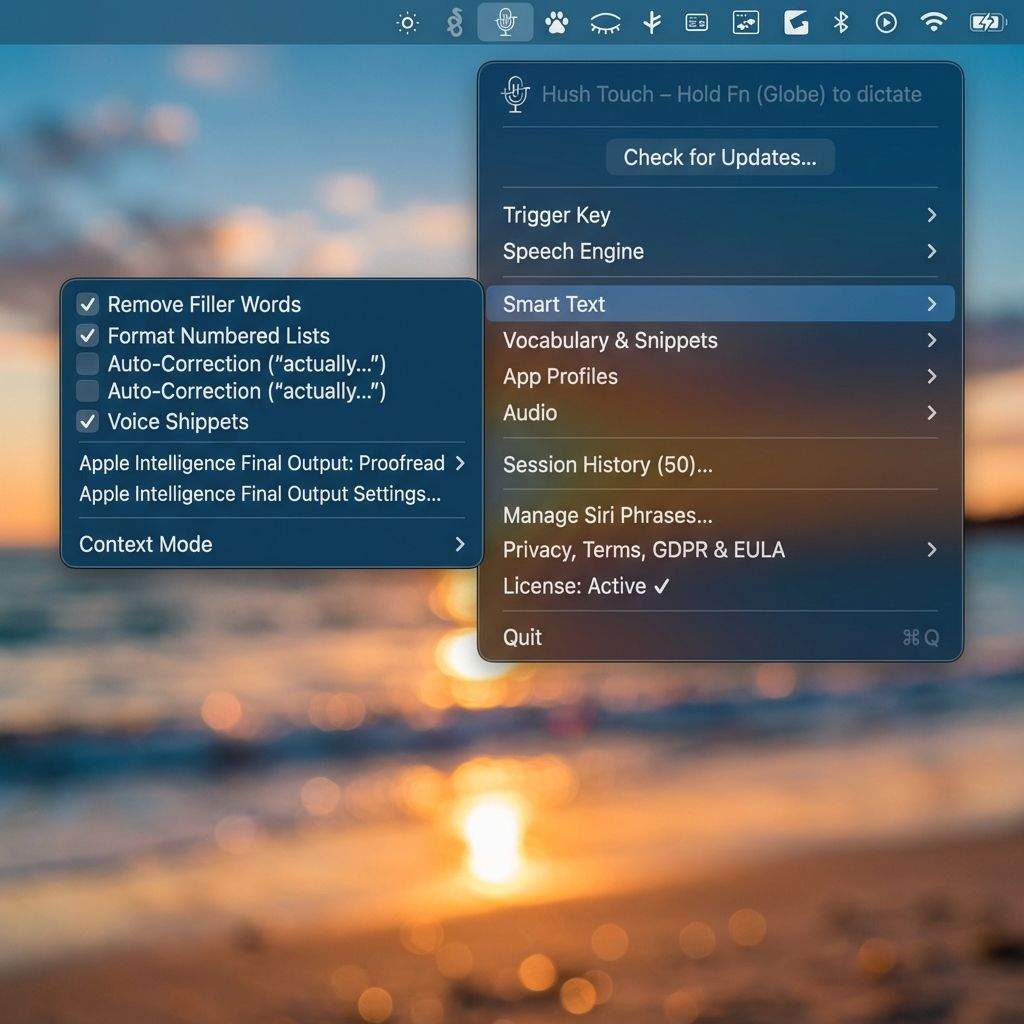Screen dimensions: 1024x1024
Task: Click the Check for Updates button
Action: (x=719, y=157)
